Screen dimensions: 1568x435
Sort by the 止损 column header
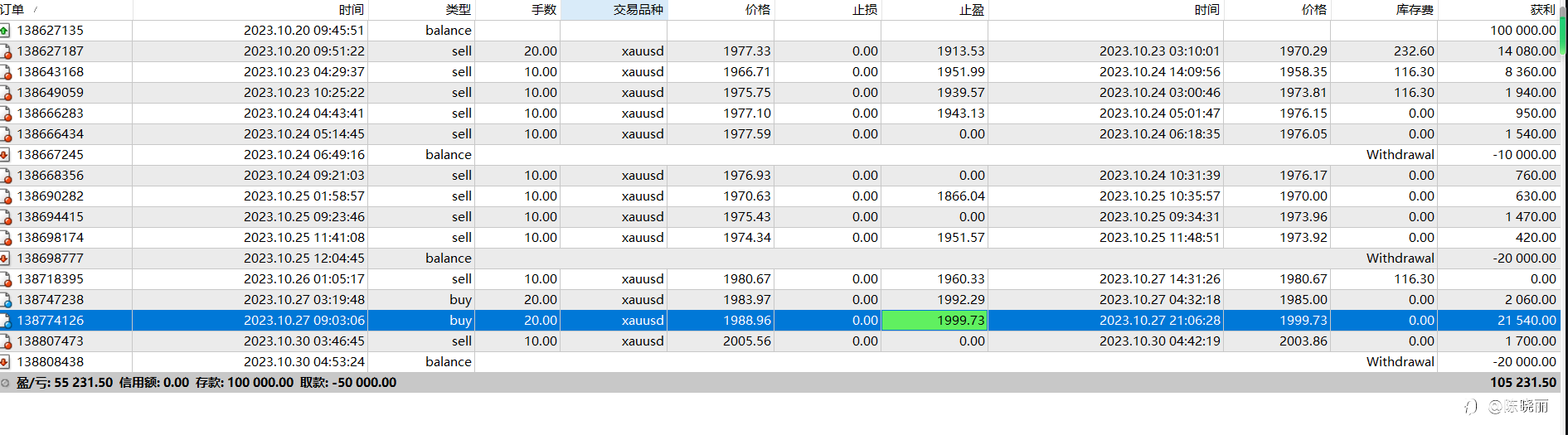coord(828,10)
